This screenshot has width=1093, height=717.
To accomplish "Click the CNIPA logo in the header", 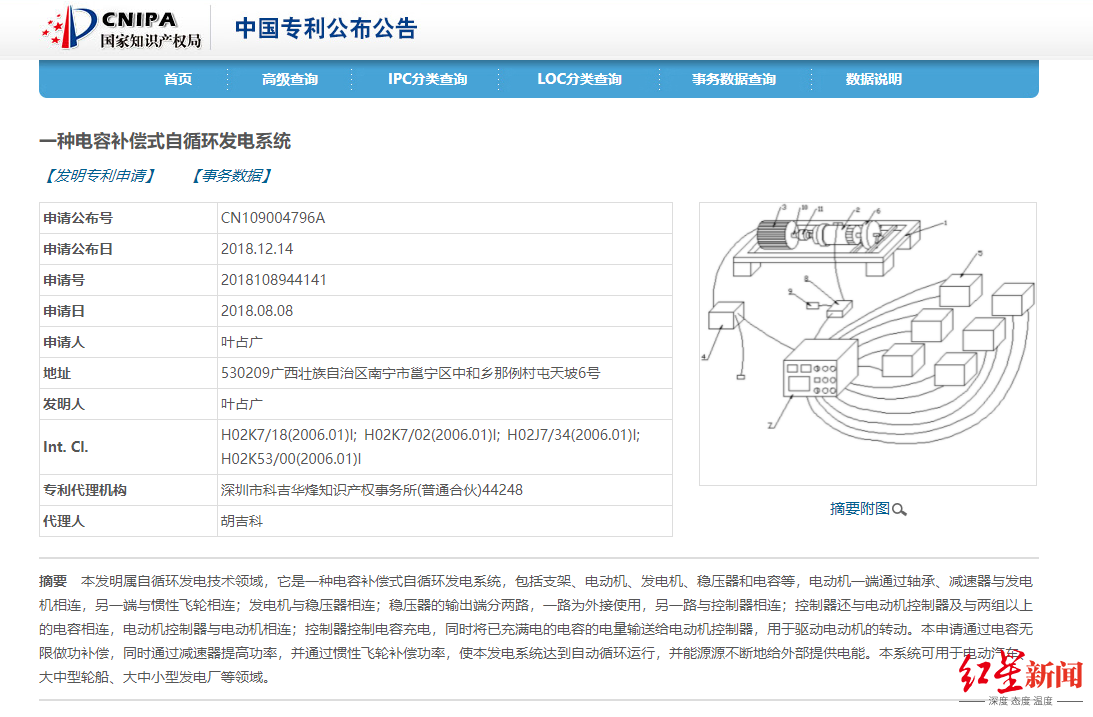I will [x=122, y=29].
